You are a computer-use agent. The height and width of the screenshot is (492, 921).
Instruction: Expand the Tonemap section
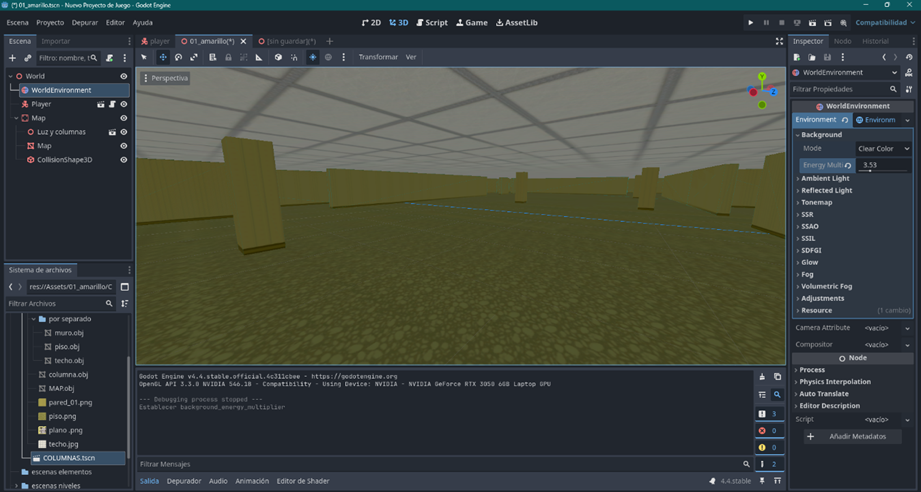(816, 202)
